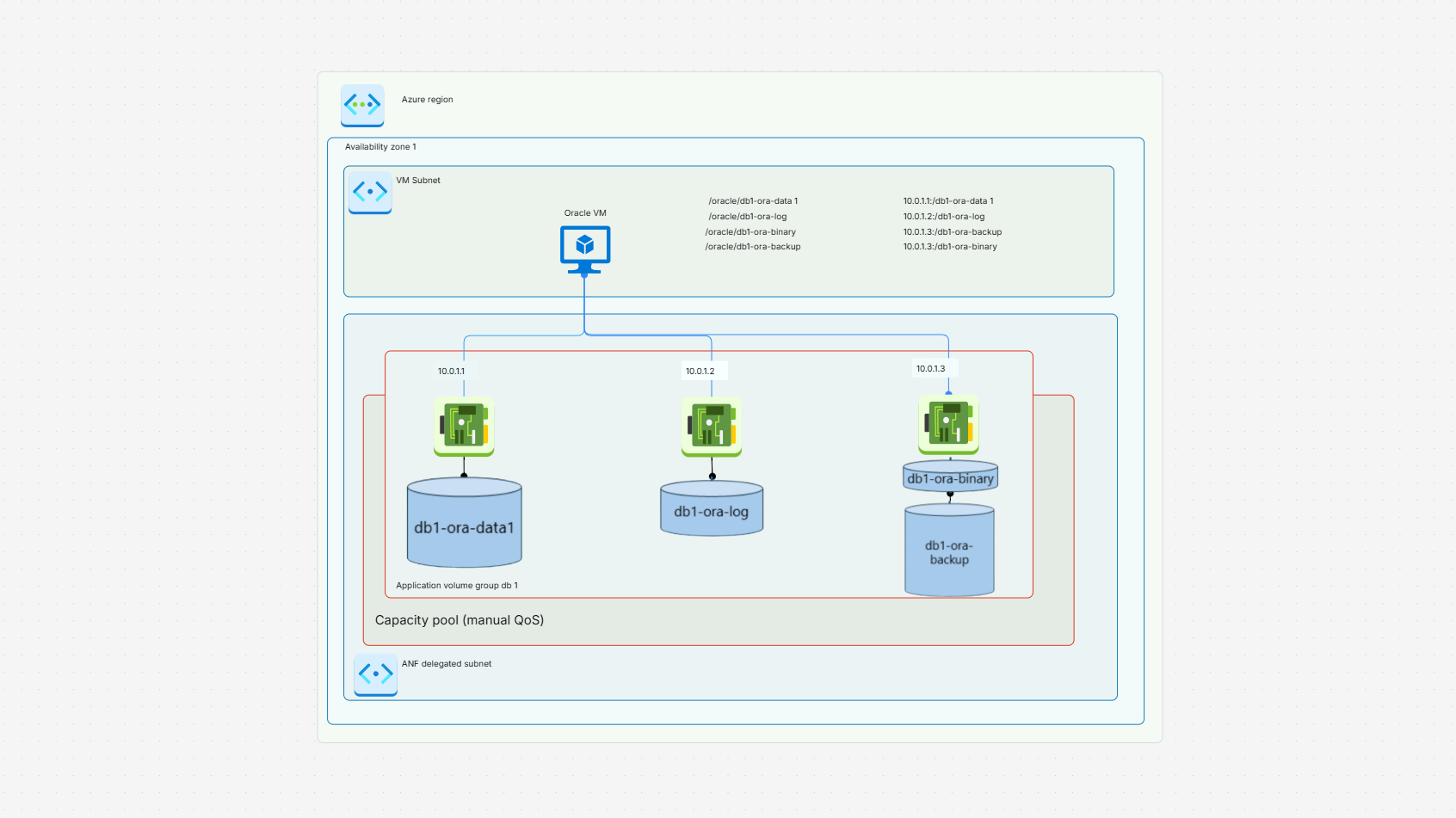Select the ANF delegated subnet icon

tap(375, 674)
